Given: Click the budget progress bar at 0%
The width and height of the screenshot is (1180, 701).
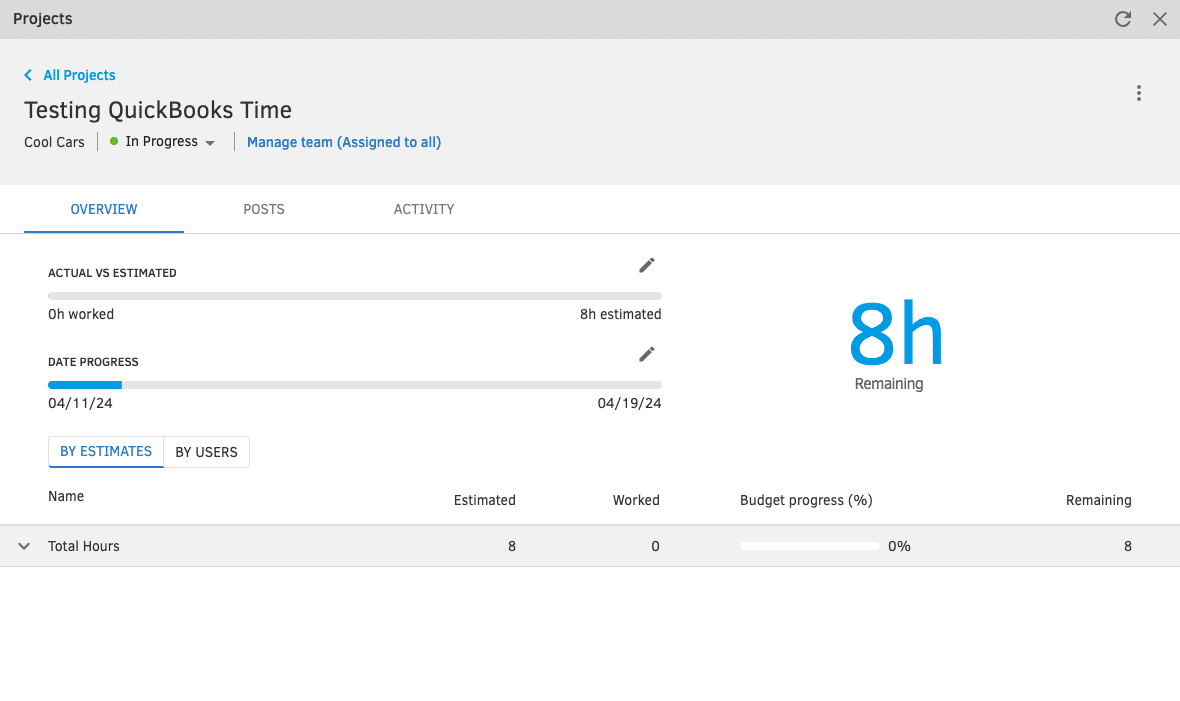Looking at the screenshot, I should [x=810, y=546].
